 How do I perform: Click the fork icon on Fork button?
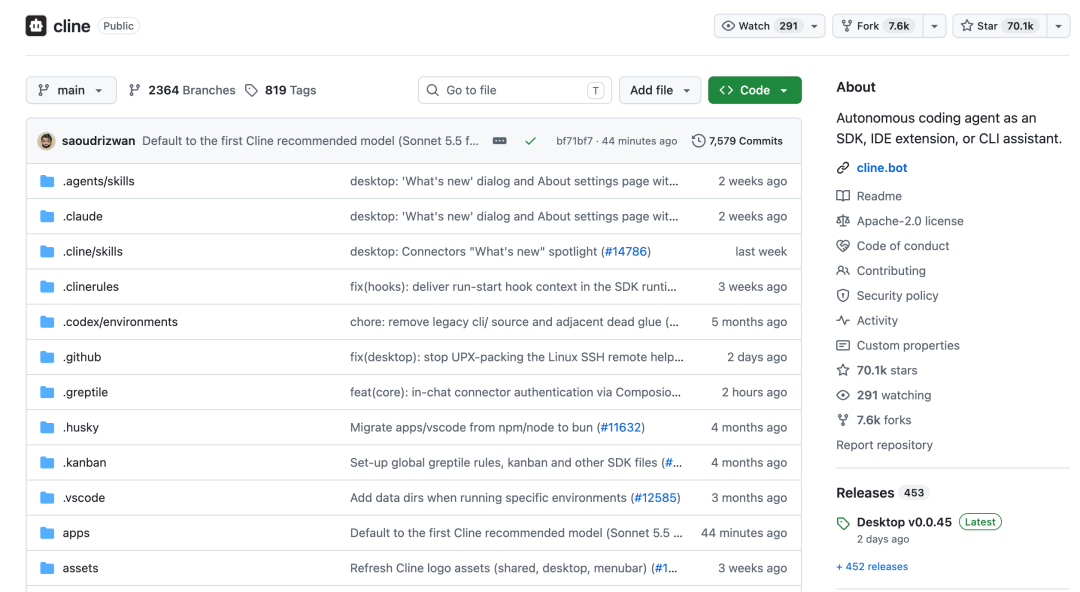click(847, 25)
